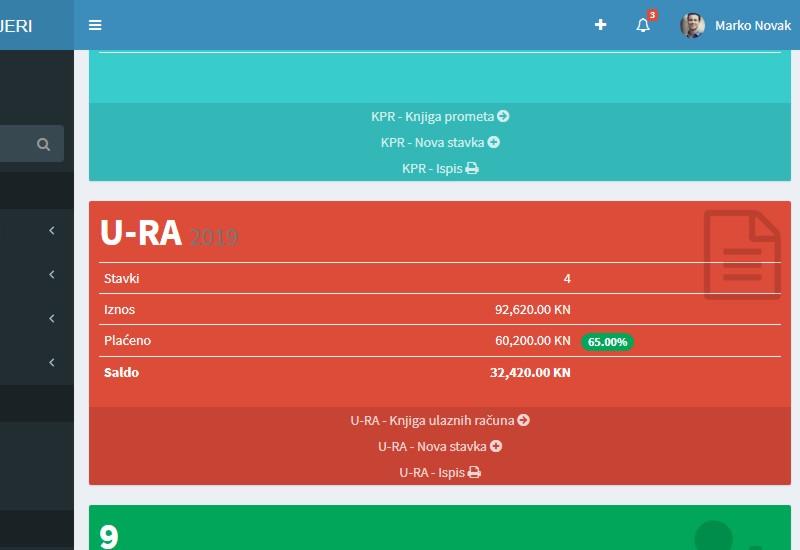This screenshot has width=800, height=550.
Task: Click the Stavki count 4
Action: coord(567,279)
